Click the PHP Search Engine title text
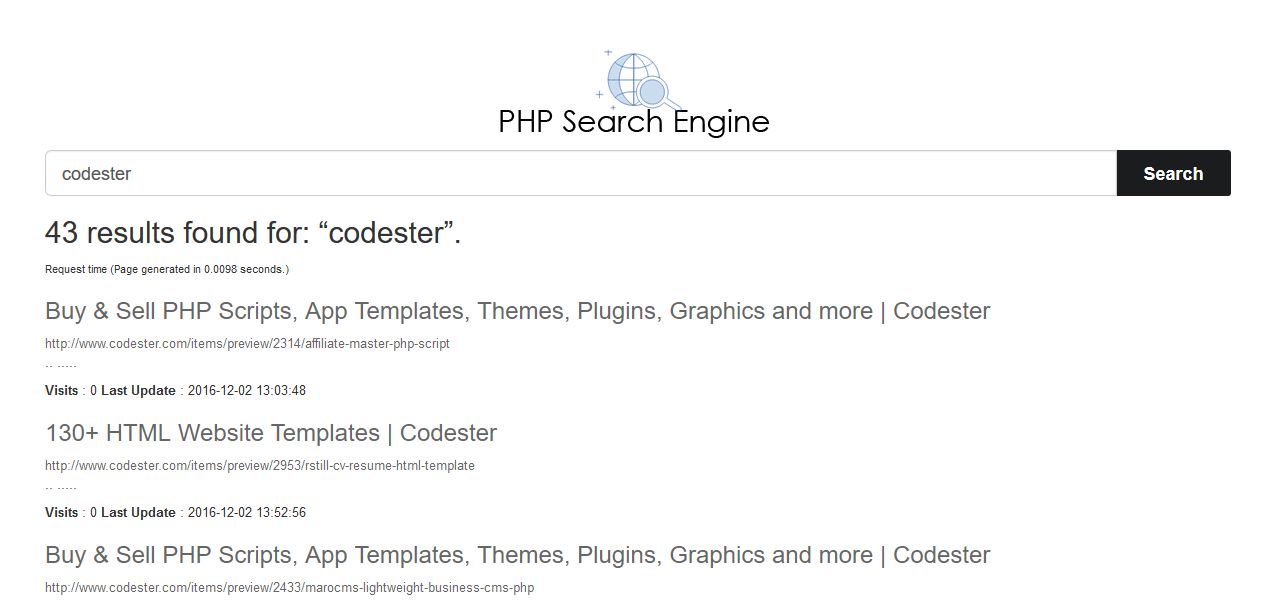 634,122
